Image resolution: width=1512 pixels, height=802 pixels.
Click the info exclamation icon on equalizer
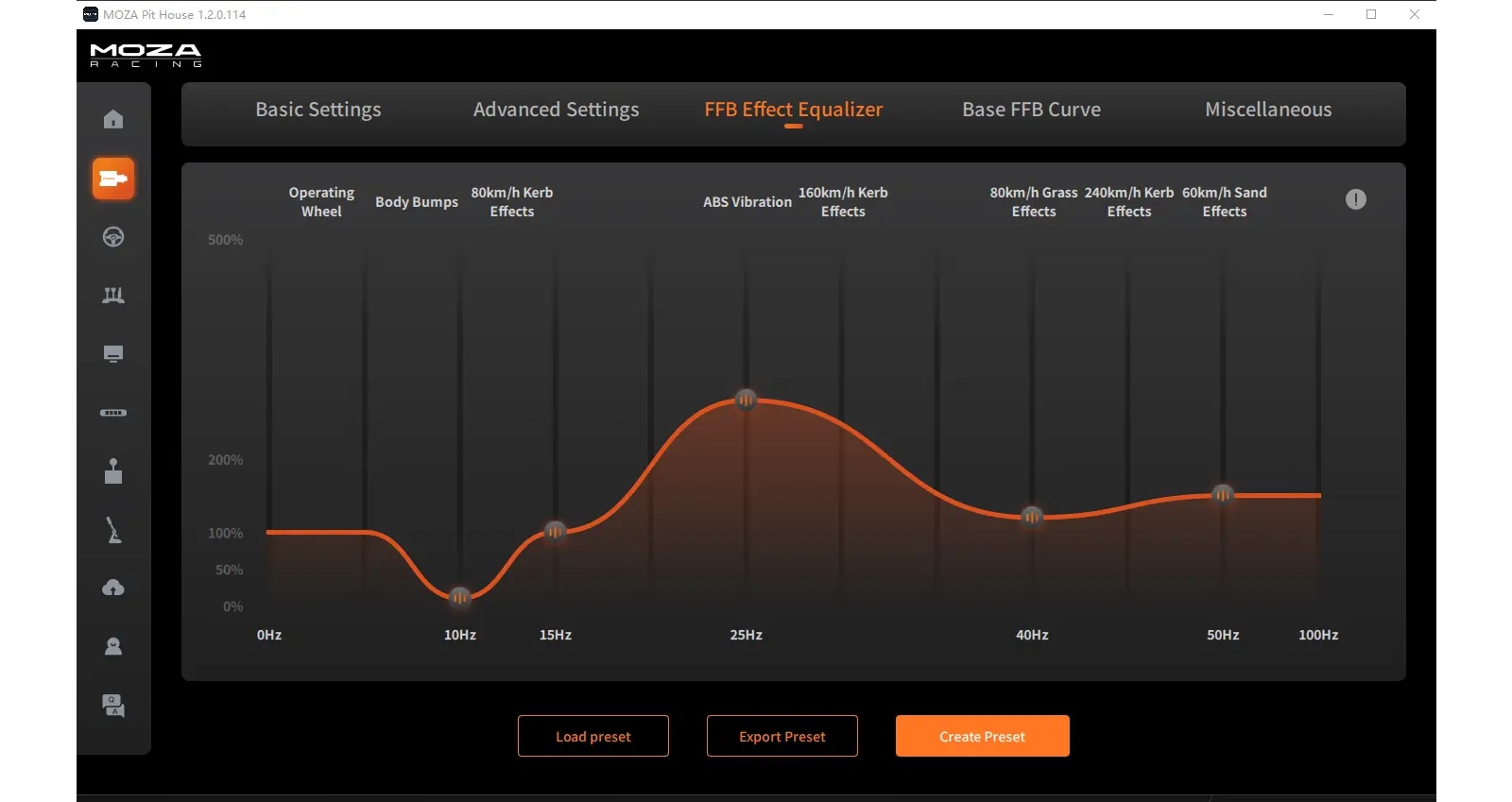click(x=1355, y=199)
